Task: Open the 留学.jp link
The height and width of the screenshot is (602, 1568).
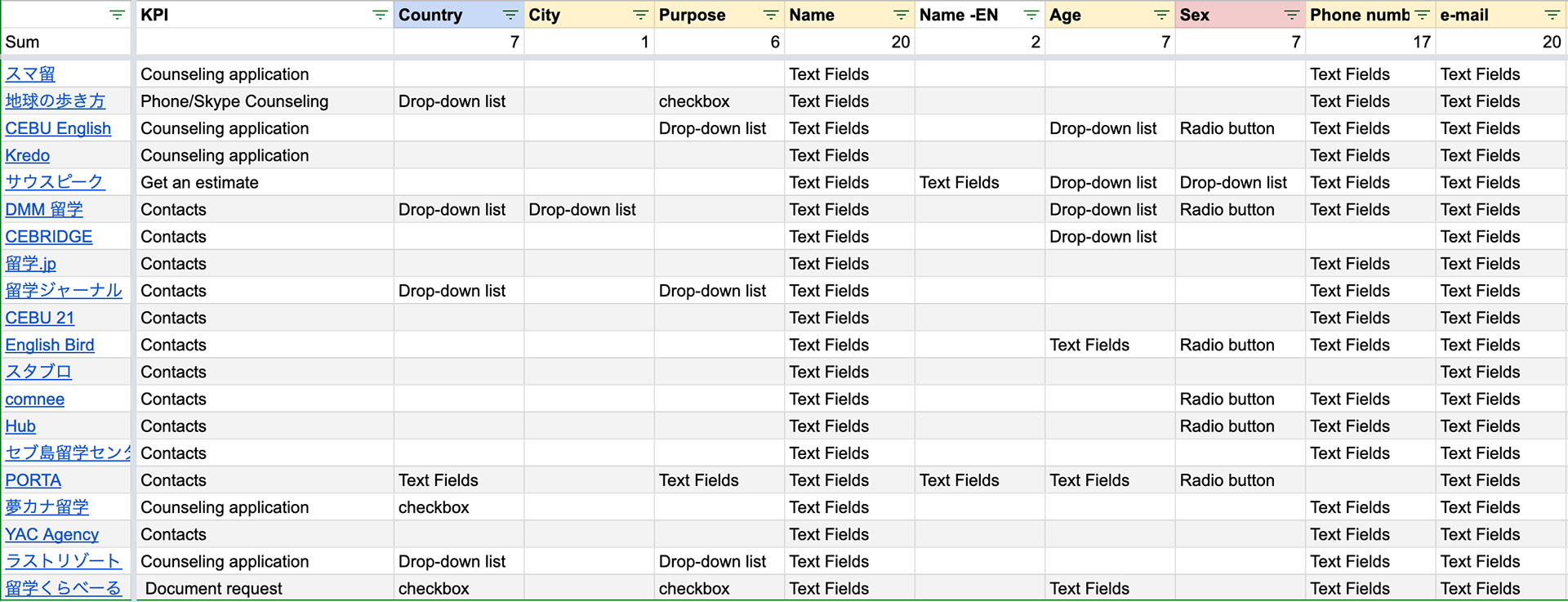Action: pos(31,264)
